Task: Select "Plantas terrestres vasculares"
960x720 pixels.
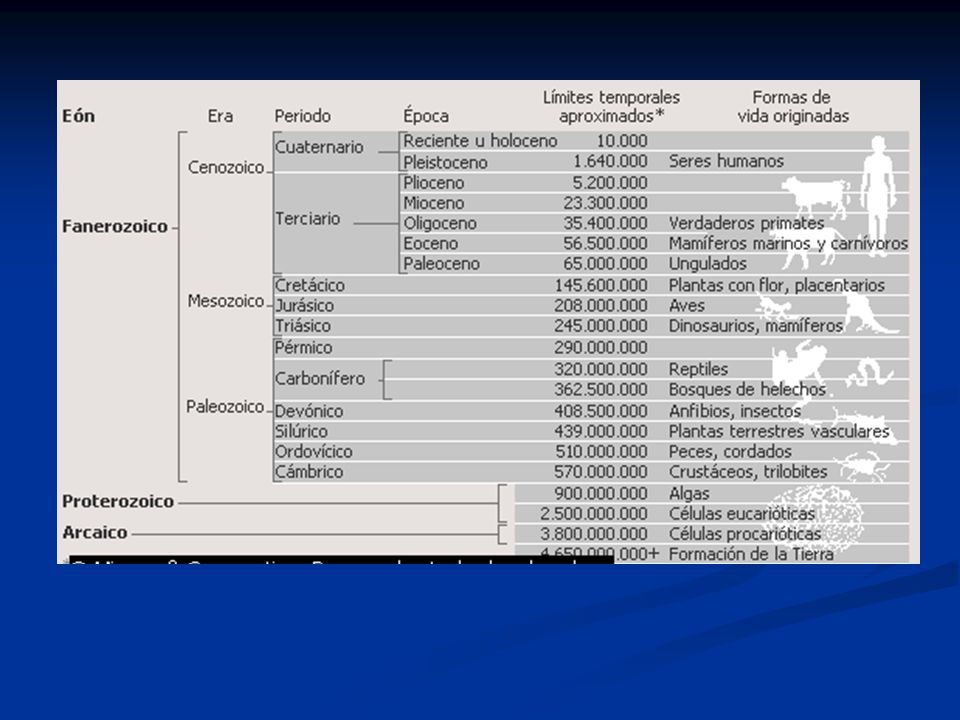Action: pos(779,431)
